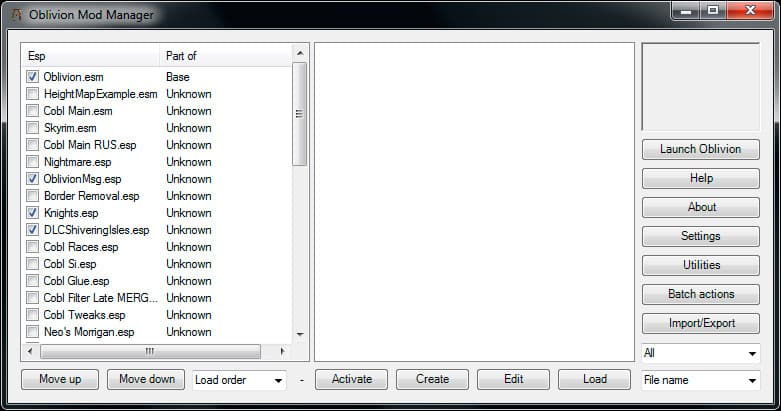This screenshot has width=781, height=411.
Task: Click the horizontal scrollbar thumb of esp list
Action: click(x=150, y=351)
